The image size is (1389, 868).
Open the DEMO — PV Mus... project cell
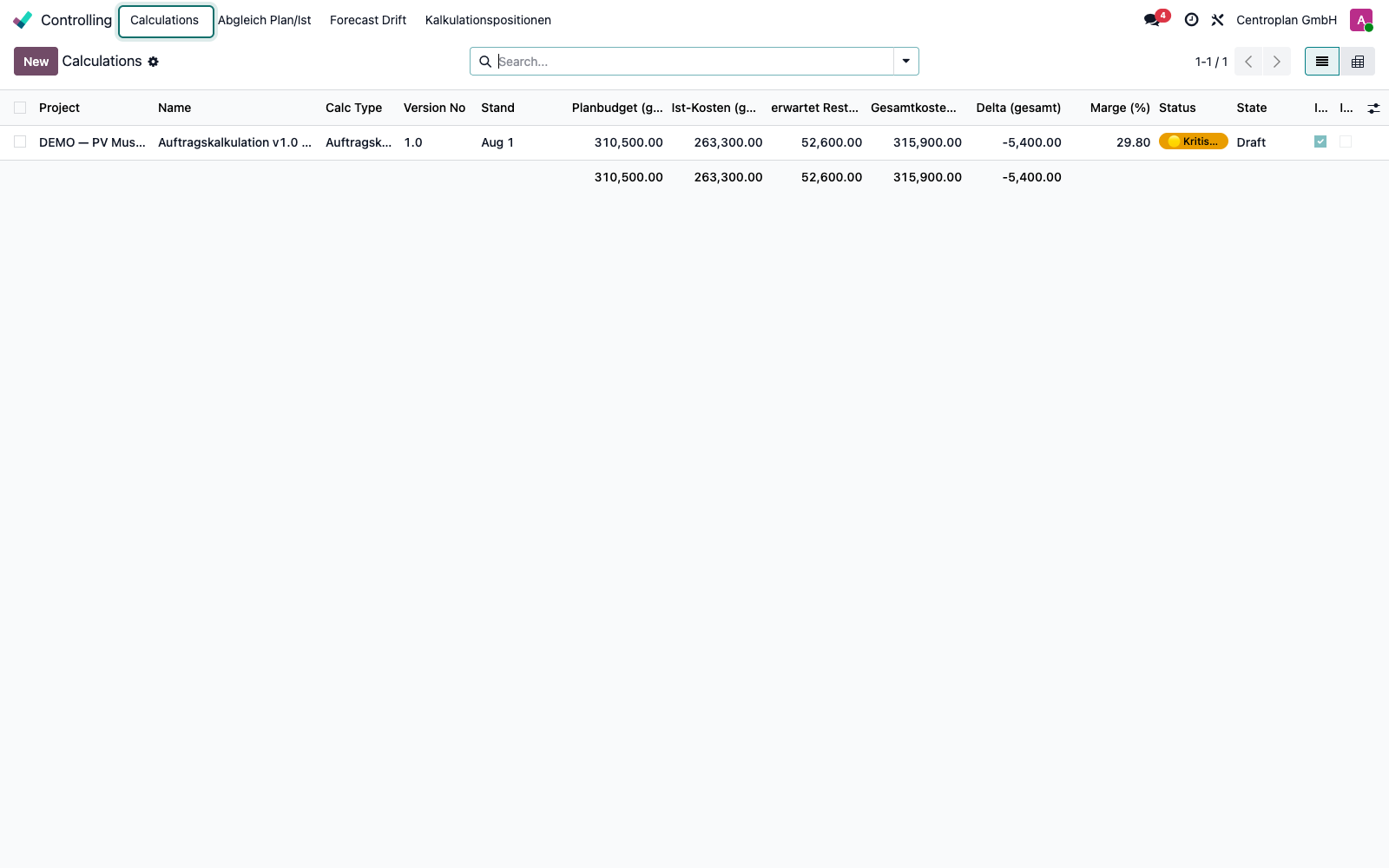[92, 142]
